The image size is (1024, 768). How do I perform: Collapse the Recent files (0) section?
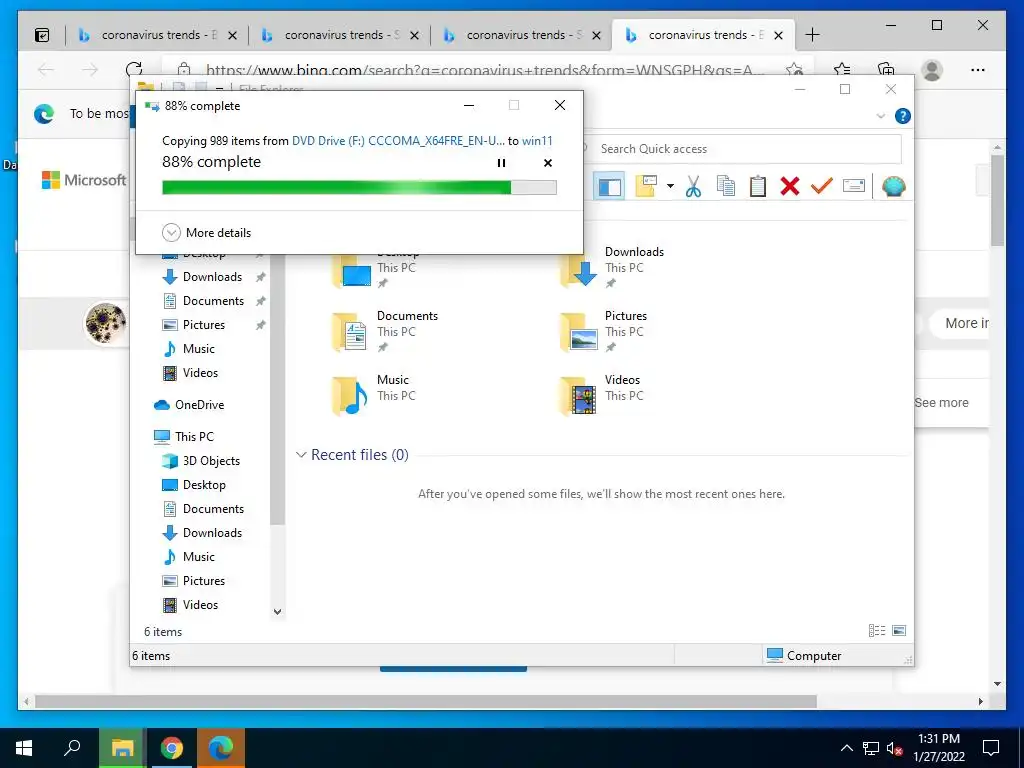[x=301, y=455]
